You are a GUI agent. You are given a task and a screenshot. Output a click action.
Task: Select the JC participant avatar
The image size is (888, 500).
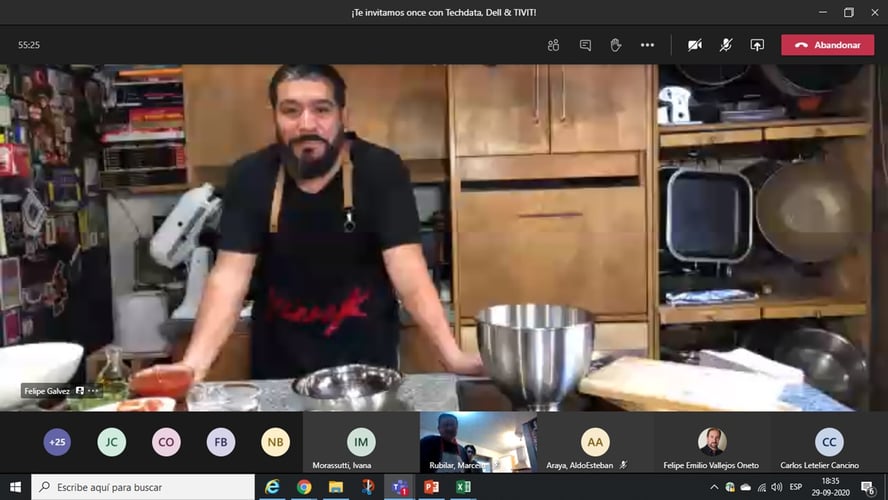pyautogui.click(x=112, y=442)
